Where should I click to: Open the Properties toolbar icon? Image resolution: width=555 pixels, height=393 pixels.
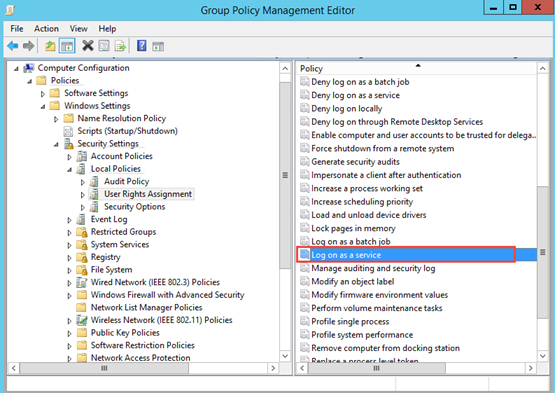tap(104, 46)
